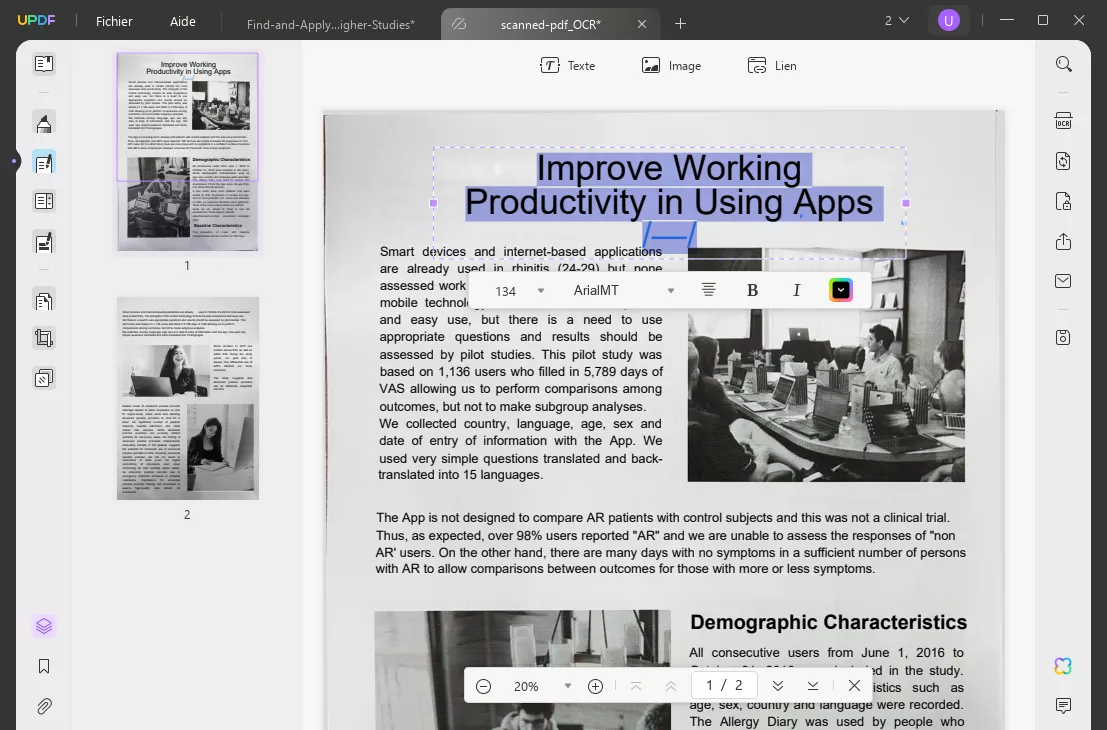
Task: Run OCR text recognition tool
Action: 1063,121
